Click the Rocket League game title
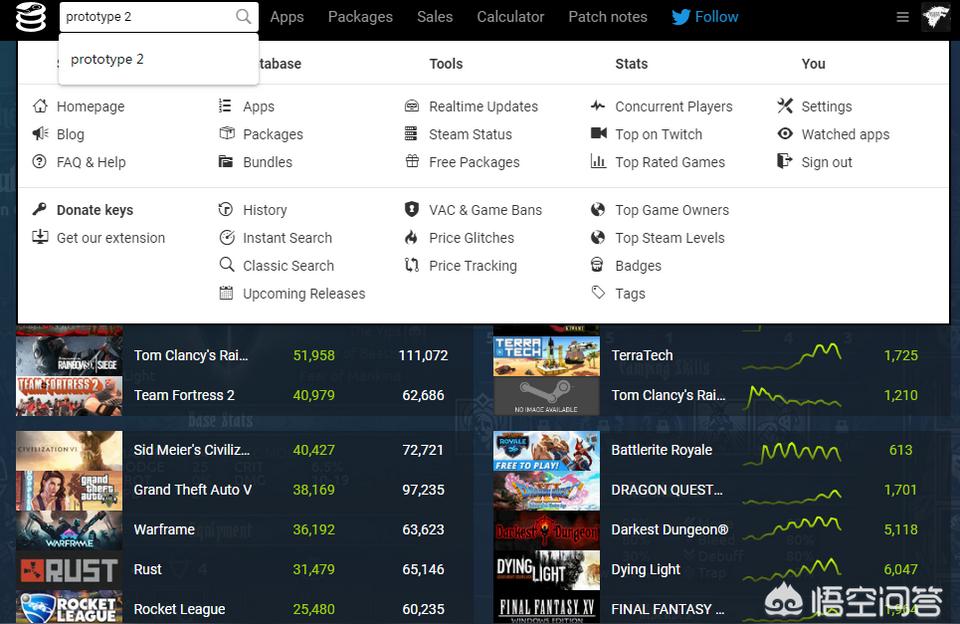The image size is (960, 624). tap(179, 609)
